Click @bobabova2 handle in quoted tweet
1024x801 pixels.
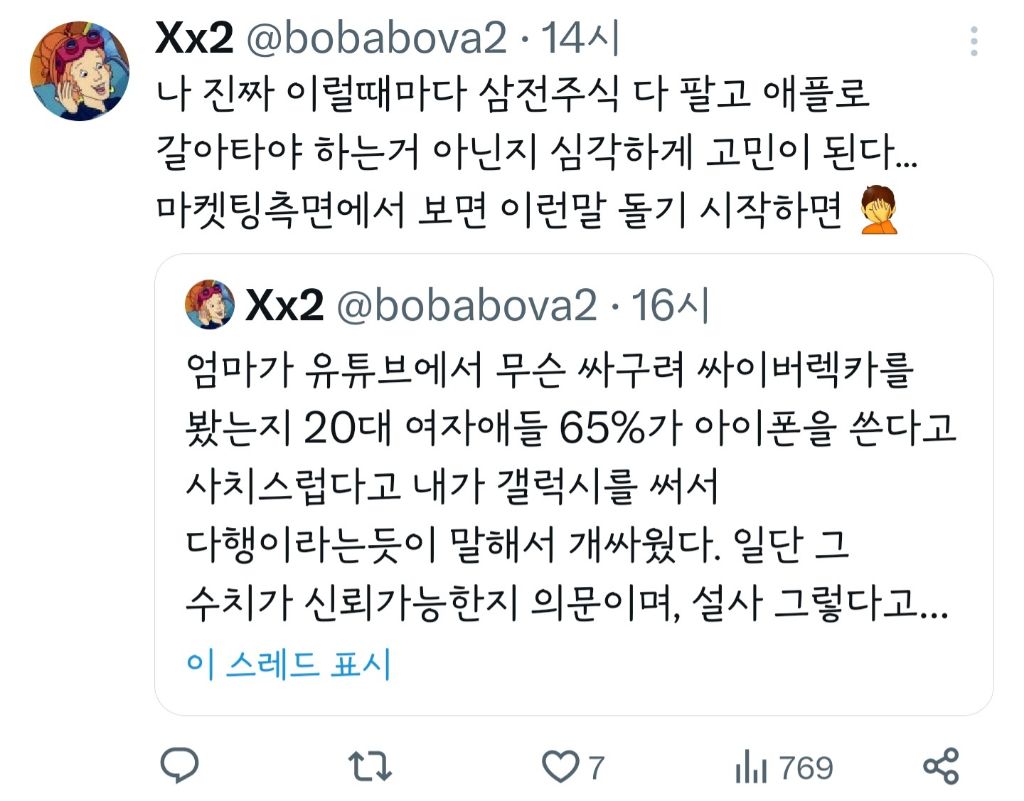pyautogui.click(x=466, y=306)
